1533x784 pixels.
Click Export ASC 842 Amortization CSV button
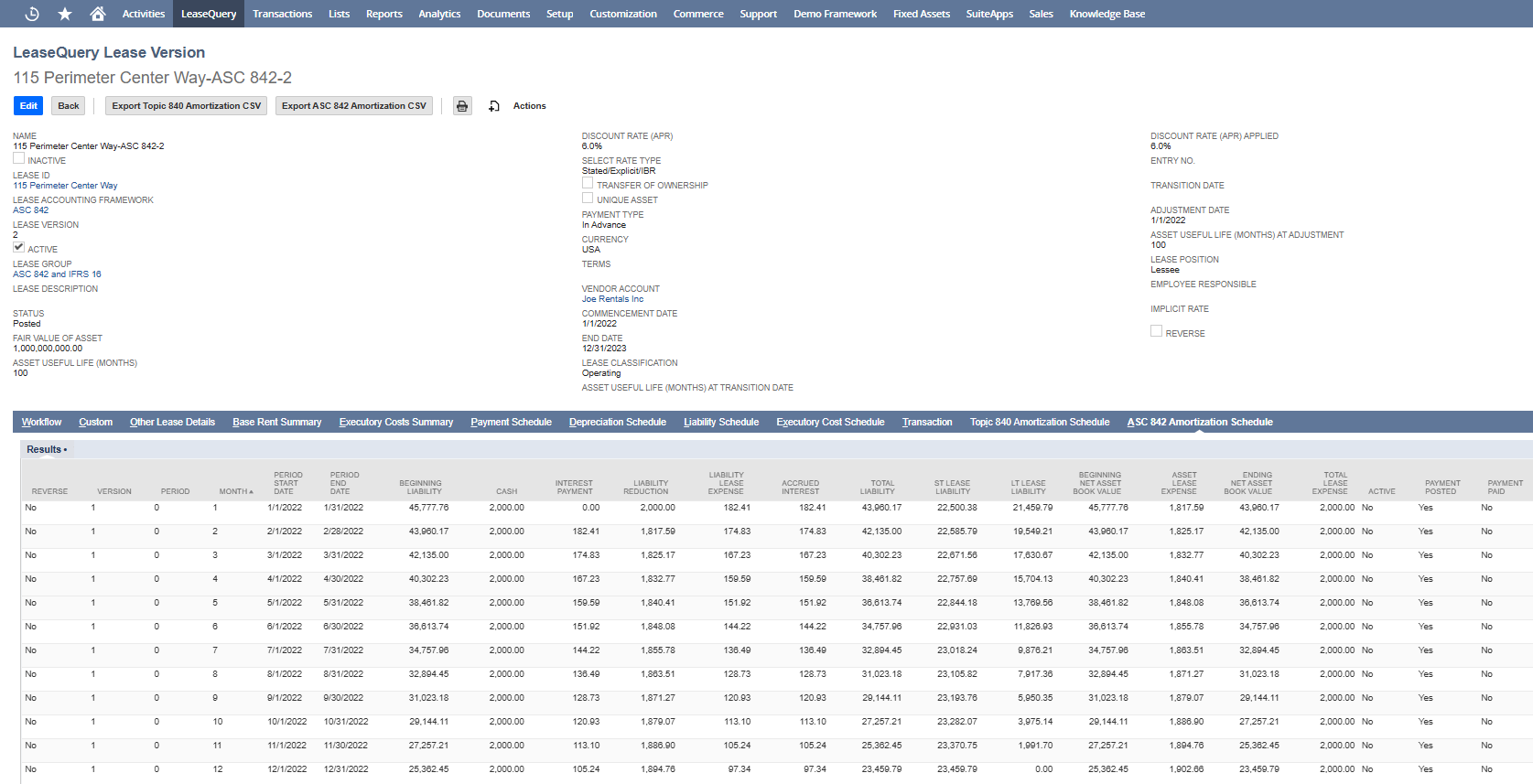353,106
